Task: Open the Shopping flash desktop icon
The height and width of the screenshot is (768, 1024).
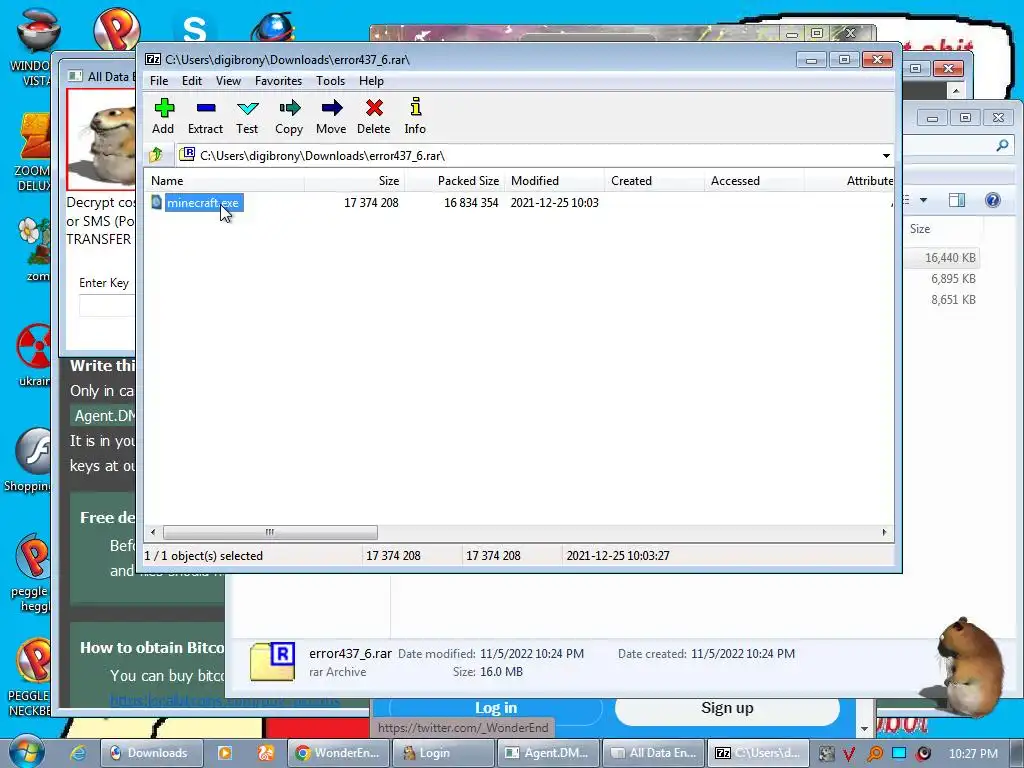Action: 29,461
